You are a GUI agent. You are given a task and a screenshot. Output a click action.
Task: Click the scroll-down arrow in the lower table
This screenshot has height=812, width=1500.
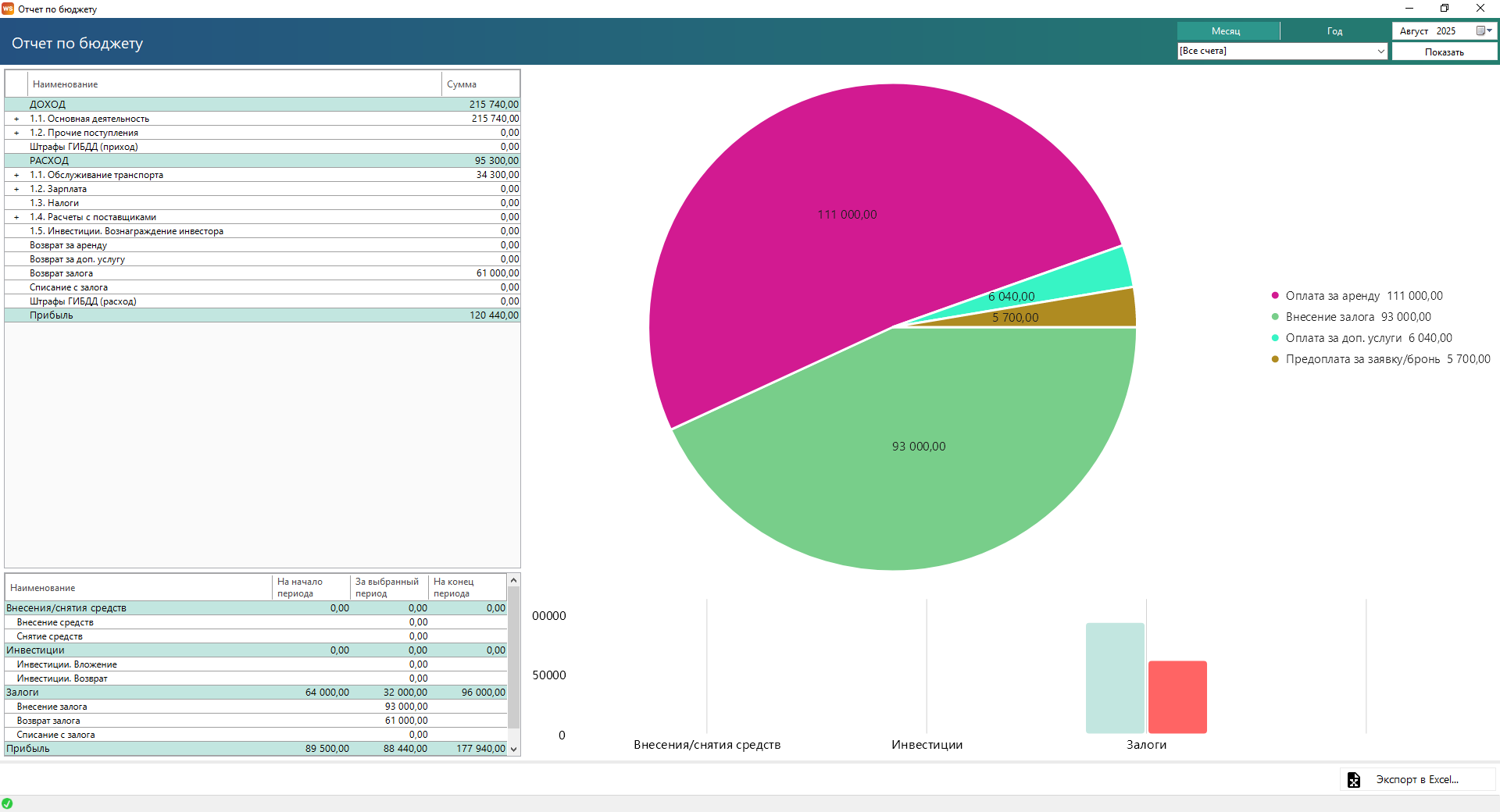[513, 749]
